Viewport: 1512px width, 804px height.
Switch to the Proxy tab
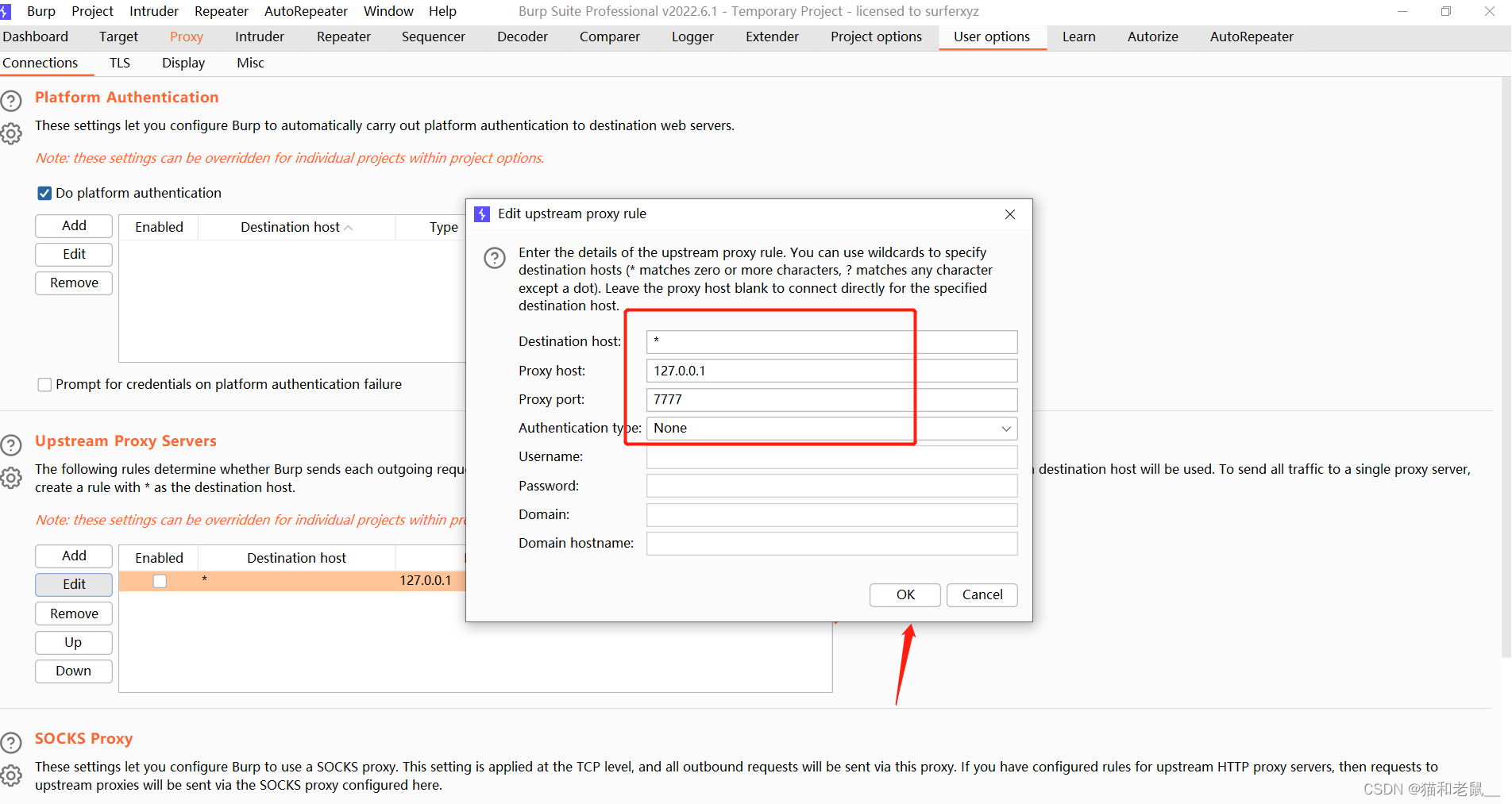pyautogui.click(x=187, y=37)
